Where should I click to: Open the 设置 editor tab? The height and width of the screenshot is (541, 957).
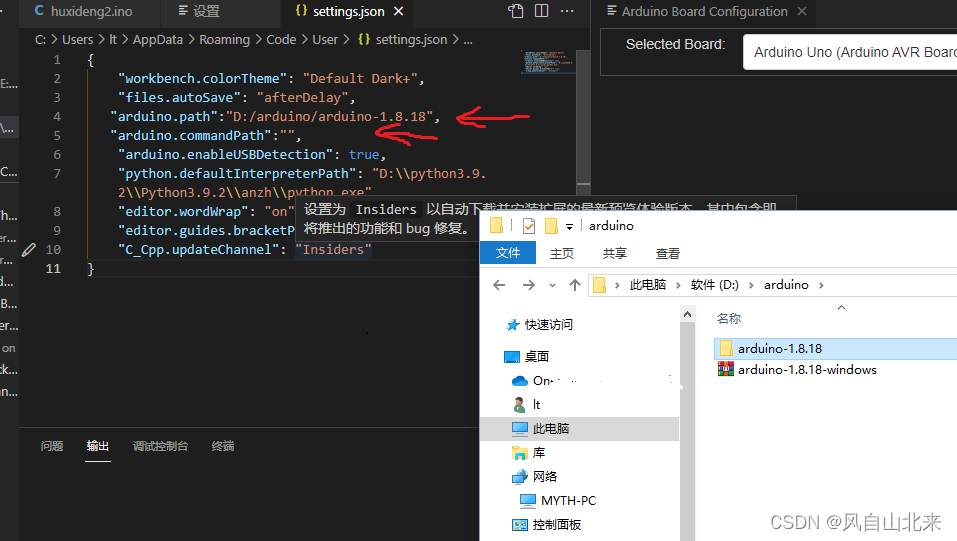tap(199, 12)
